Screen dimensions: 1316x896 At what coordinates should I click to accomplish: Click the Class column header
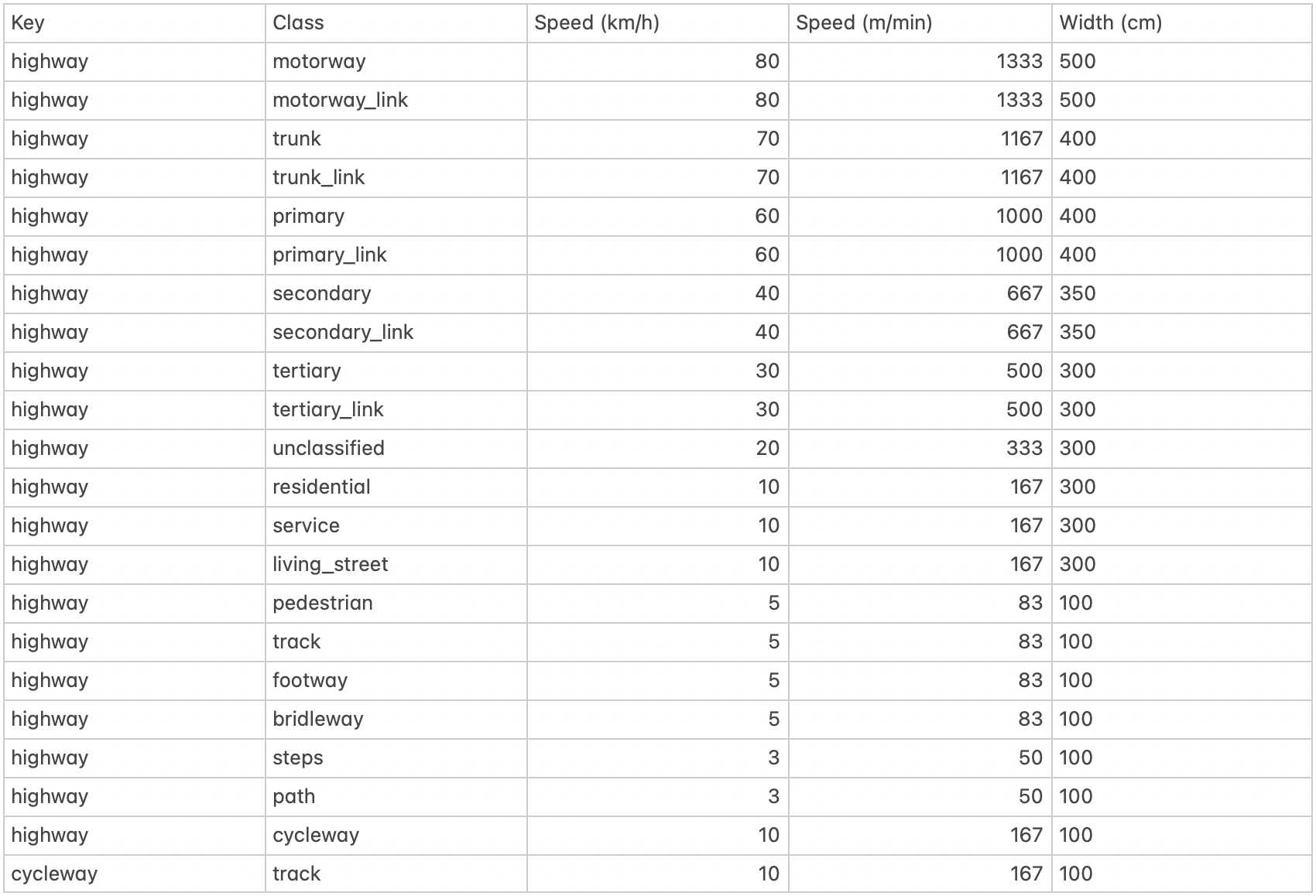(x=298, y=23)
